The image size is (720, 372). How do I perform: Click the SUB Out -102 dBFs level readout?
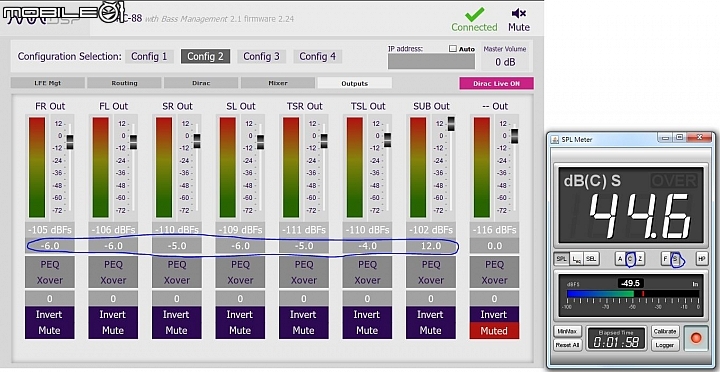(431, 230)
